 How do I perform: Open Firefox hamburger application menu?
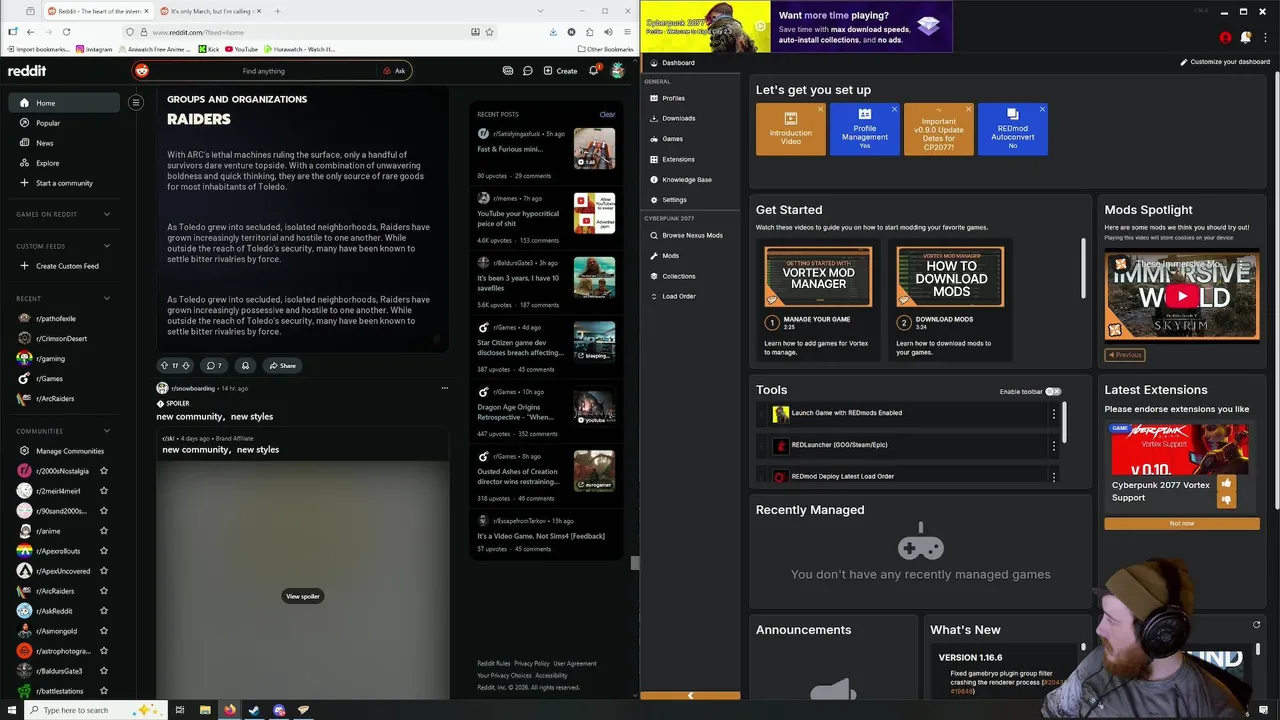coord(626,32)
